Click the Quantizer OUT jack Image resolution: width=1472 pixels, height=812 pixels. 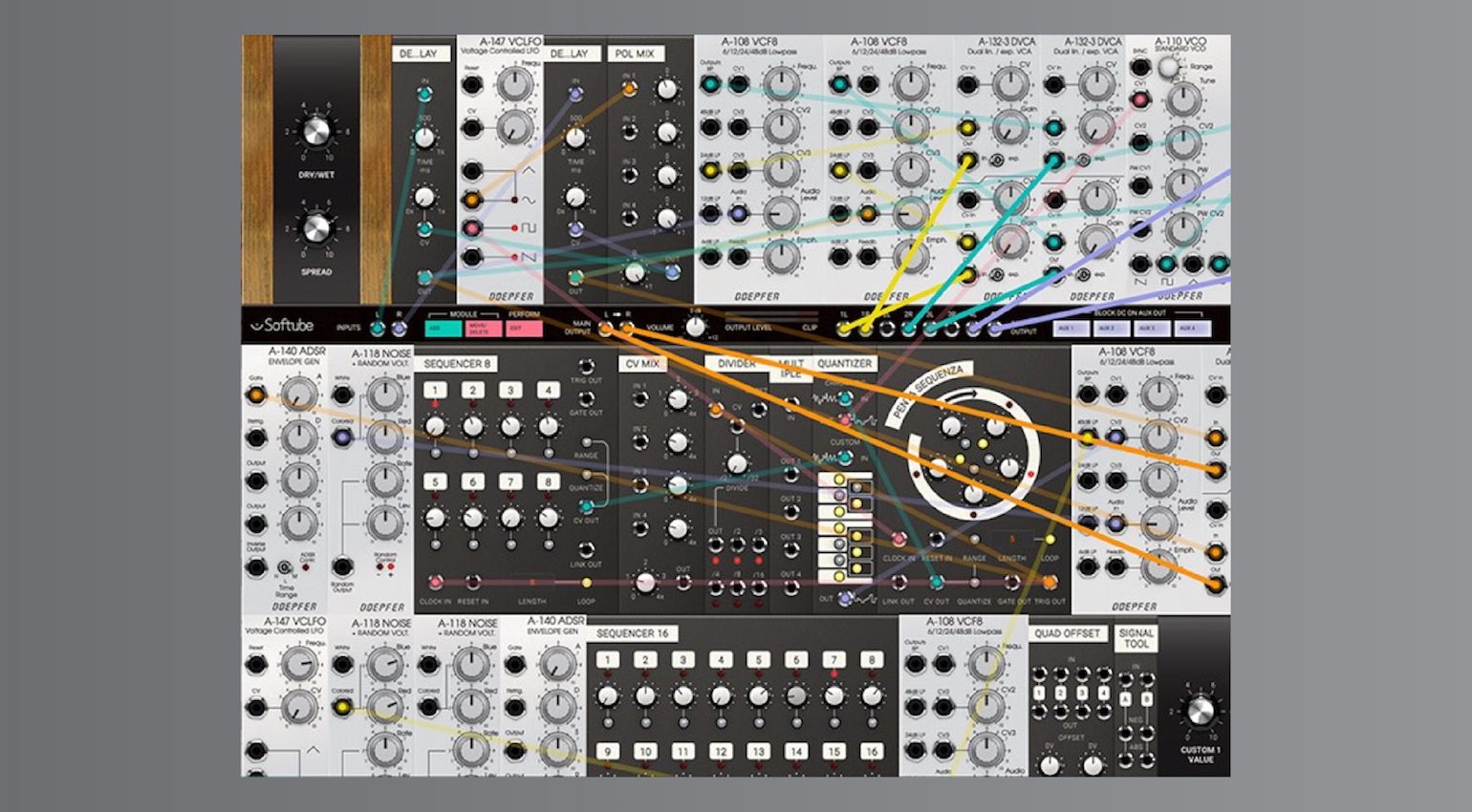(x=845, y=599)
